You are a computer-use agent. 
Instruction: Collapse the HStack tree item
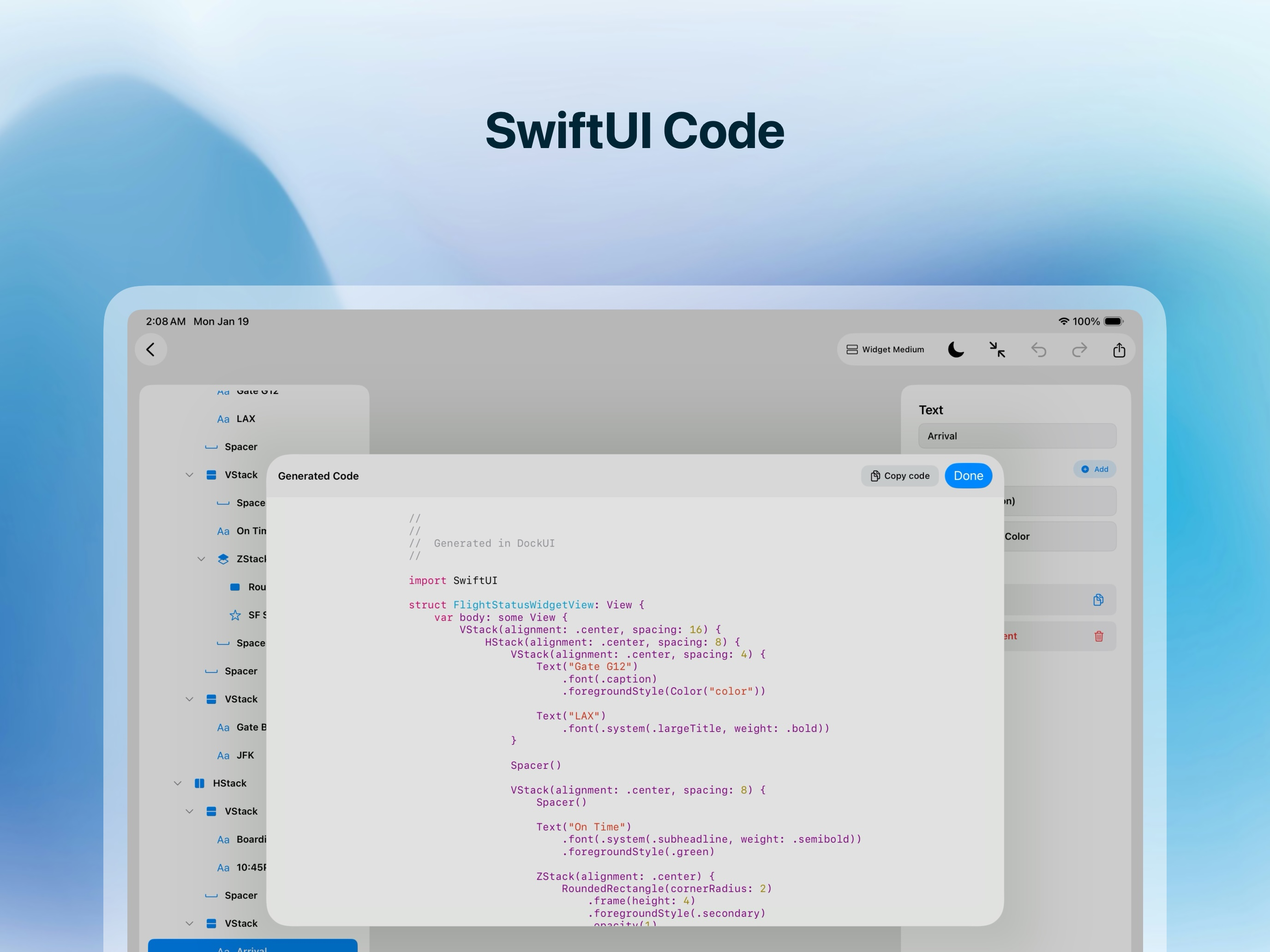[x=177, y=783]
